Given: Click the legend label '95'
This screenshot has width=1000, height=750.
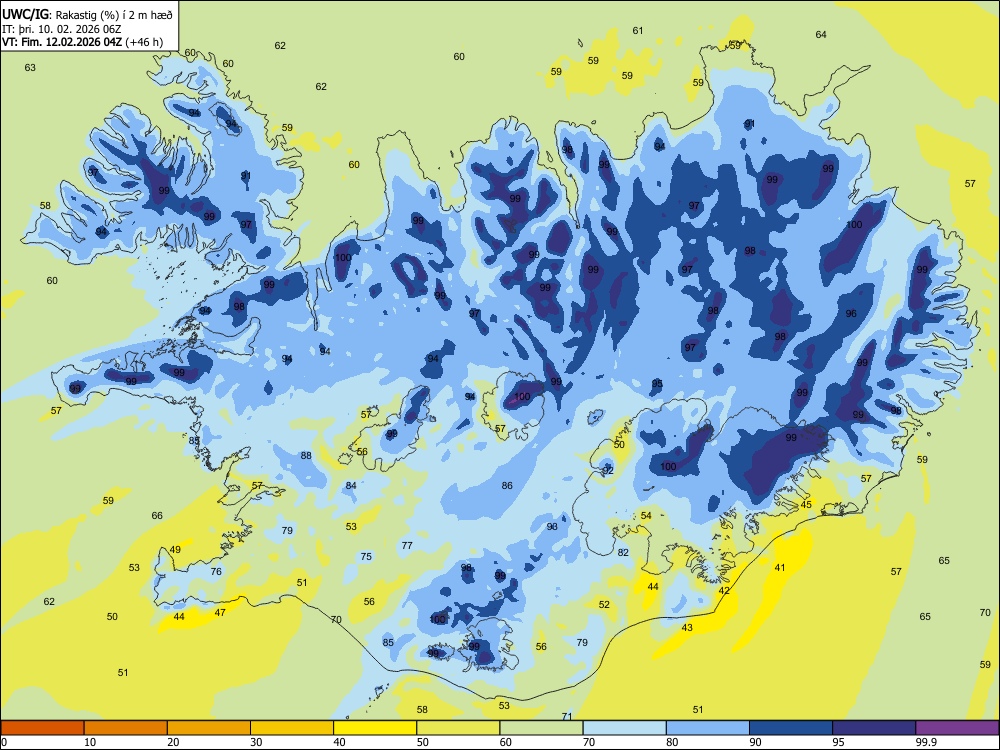Looking at the screenshot, I should click(x=839, y=742).
